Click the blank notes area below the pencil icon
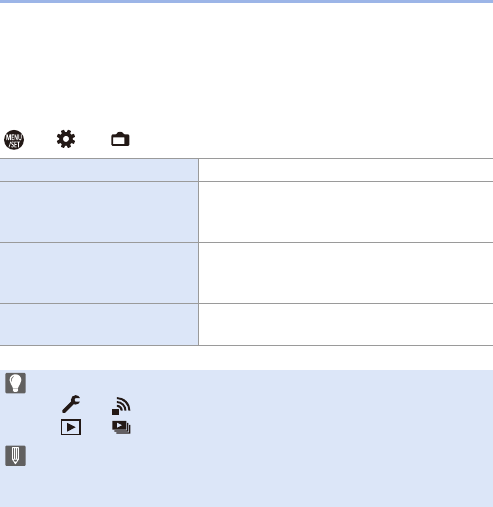The width and height of the screenshot is (493, 507). 246,487
